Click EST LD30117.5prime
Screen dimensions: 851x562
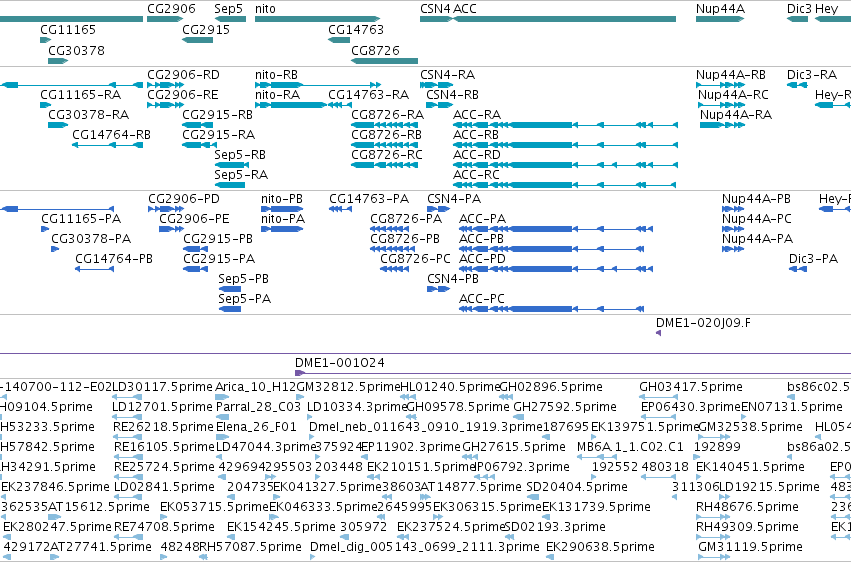pyautogui.click(x=162, y=387)
